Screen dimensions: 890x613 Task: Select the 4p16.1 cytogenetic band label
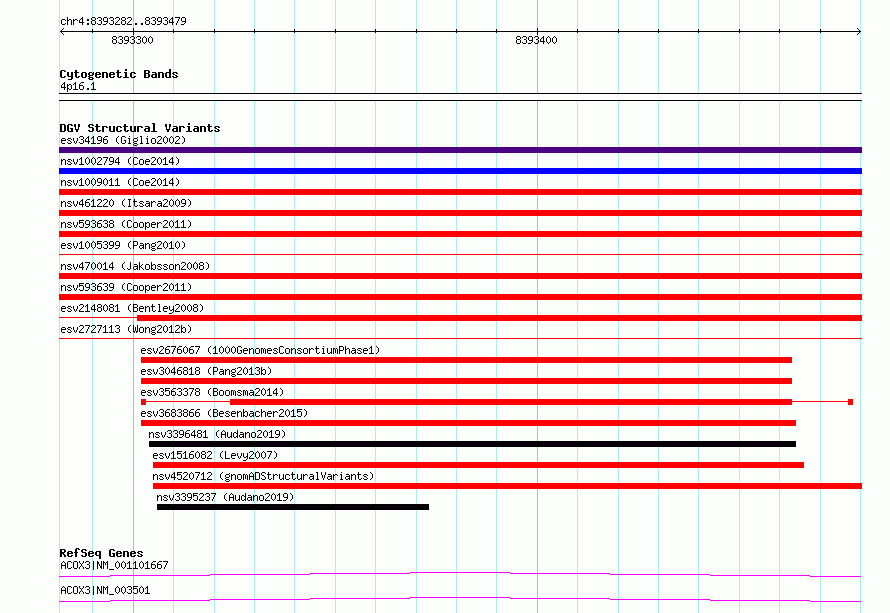78,86
